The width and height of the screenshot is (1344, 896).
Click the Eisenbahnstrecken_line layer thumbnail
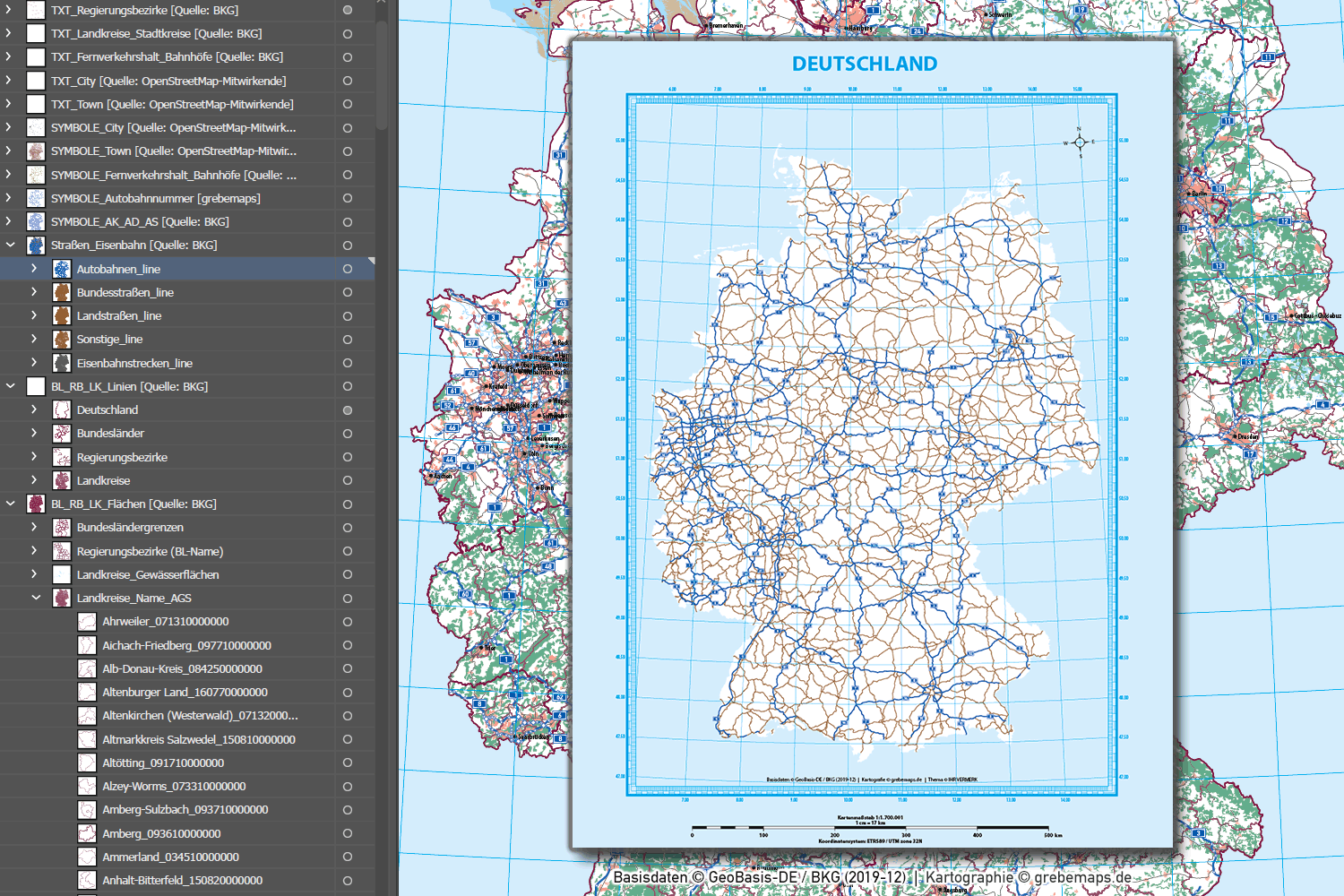[x=62, y=363]
